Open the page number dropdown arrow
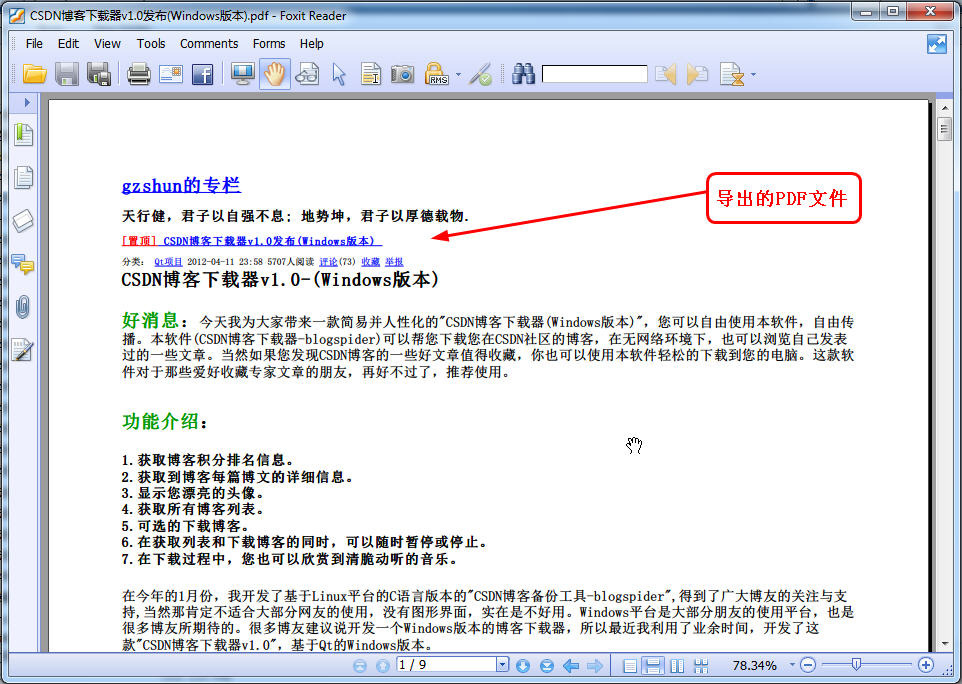 (502, 664)
